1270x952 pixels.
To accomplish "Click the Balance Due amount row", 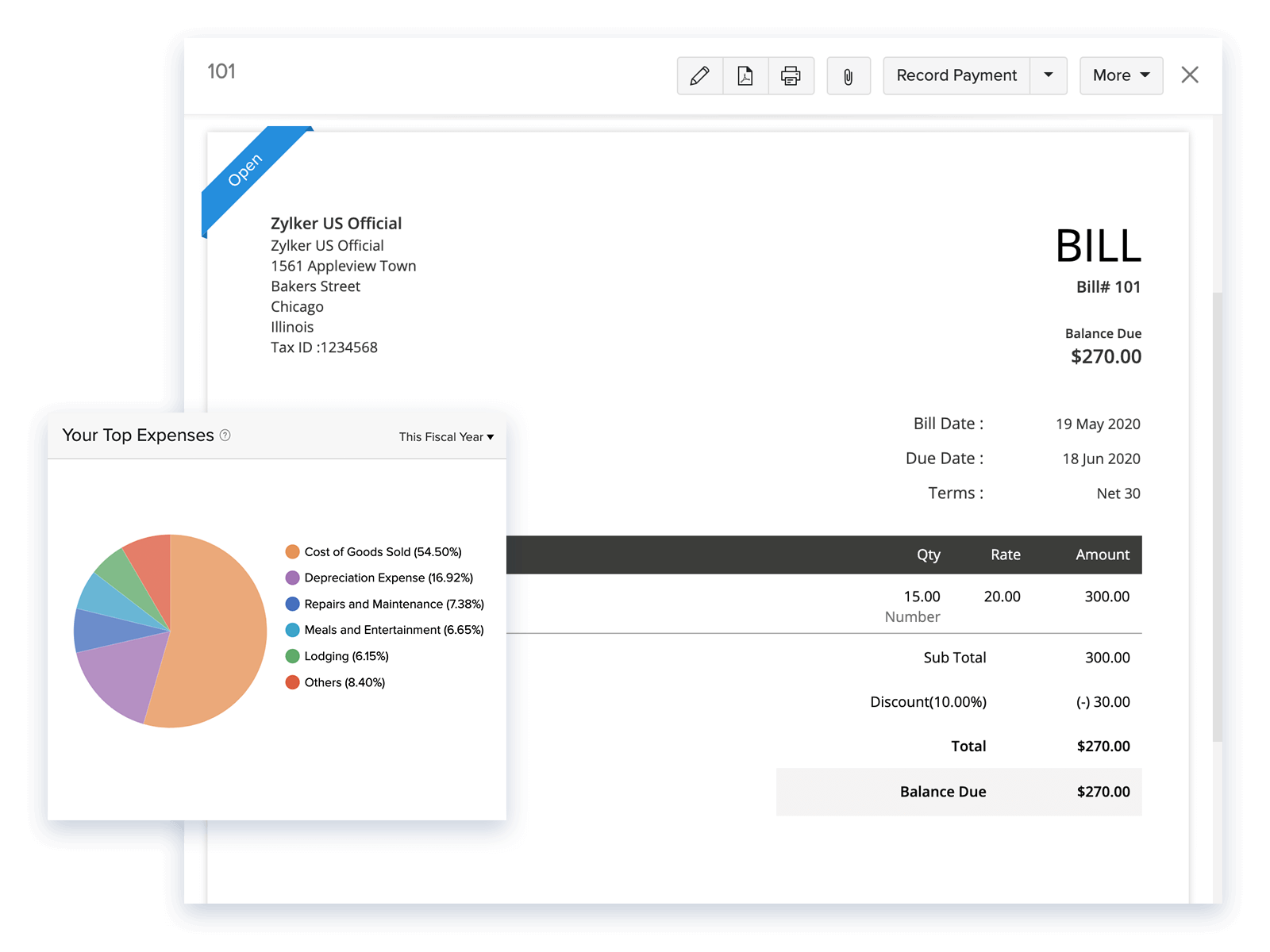I will point(958,791).
